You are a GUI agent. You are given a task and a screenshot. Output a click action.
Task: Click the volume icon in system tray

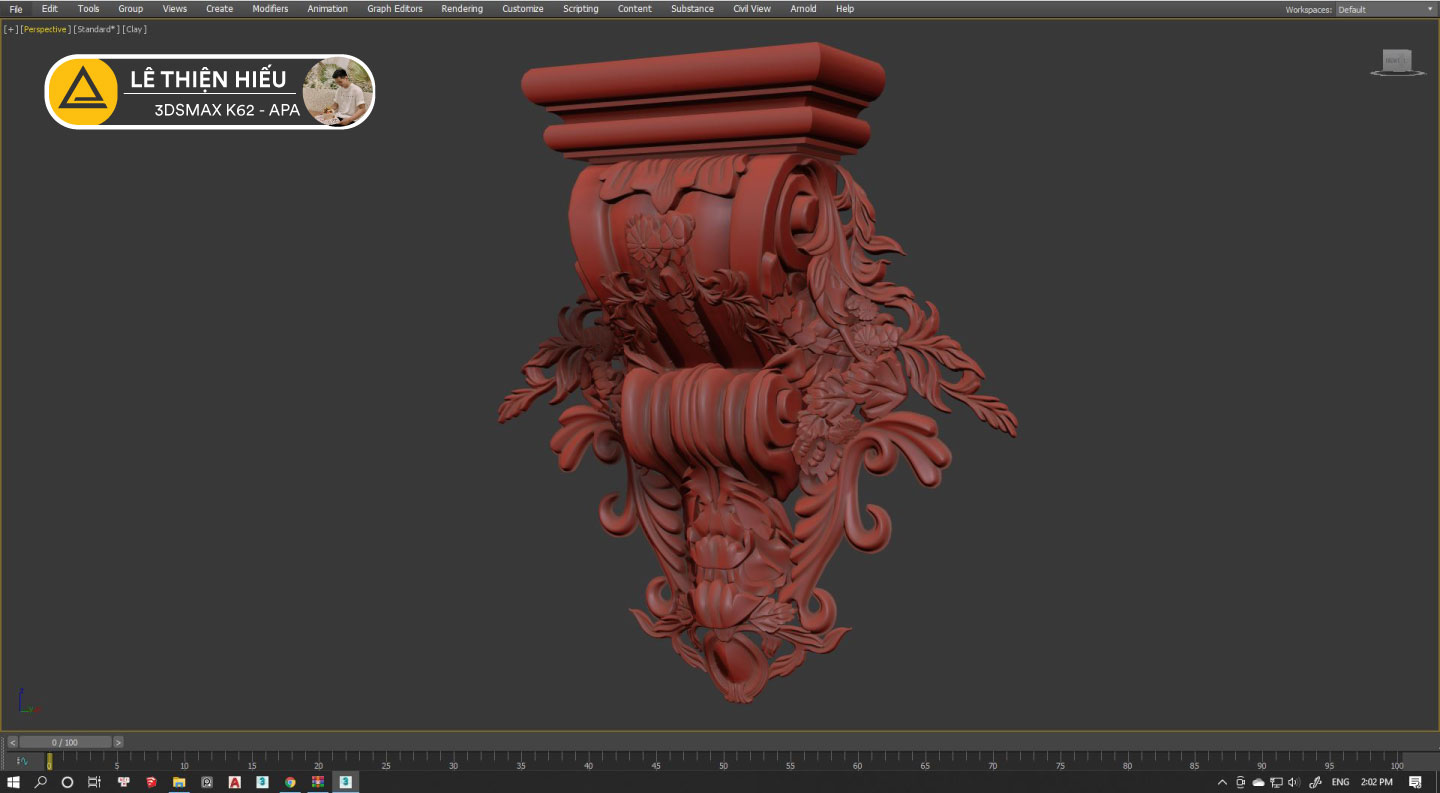tap(1293, 782)
